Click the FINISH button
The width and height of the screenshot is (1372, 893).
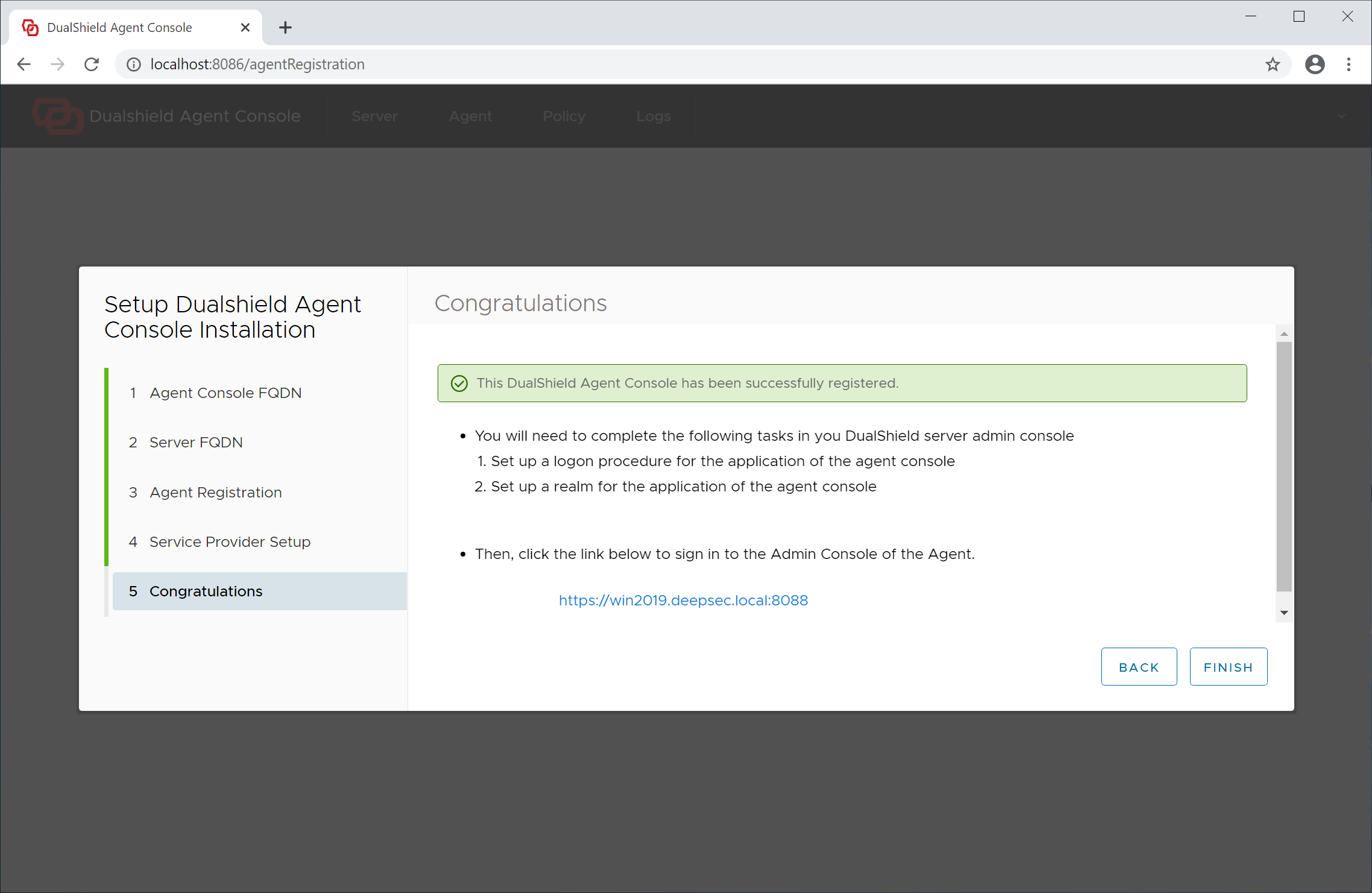(1228, 667)
